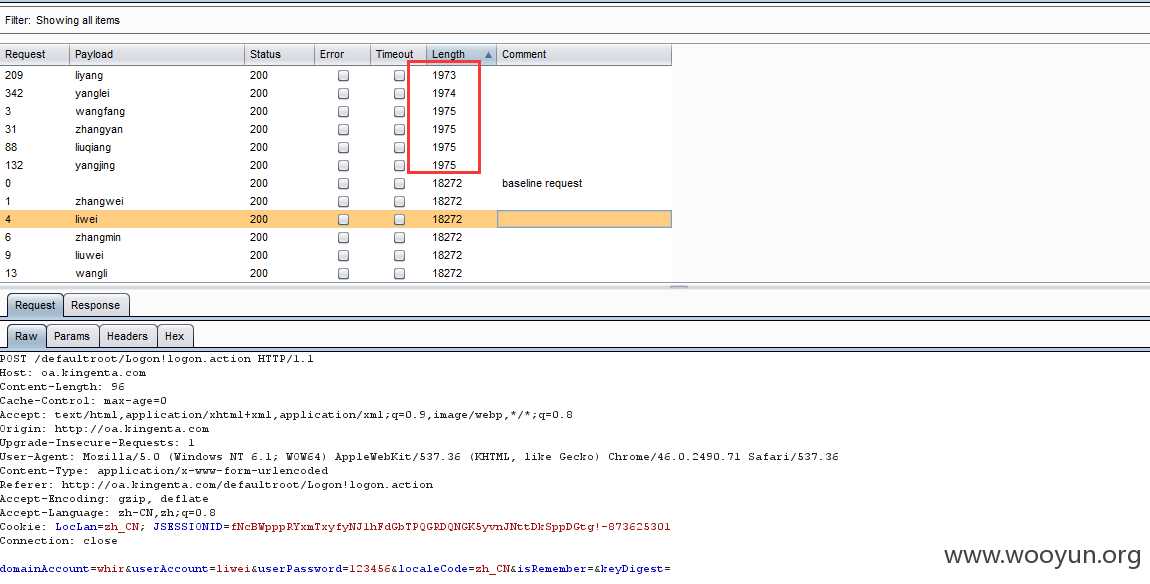Click the User-Agent header line
The image size is (1150, 584).
point(419,456)
